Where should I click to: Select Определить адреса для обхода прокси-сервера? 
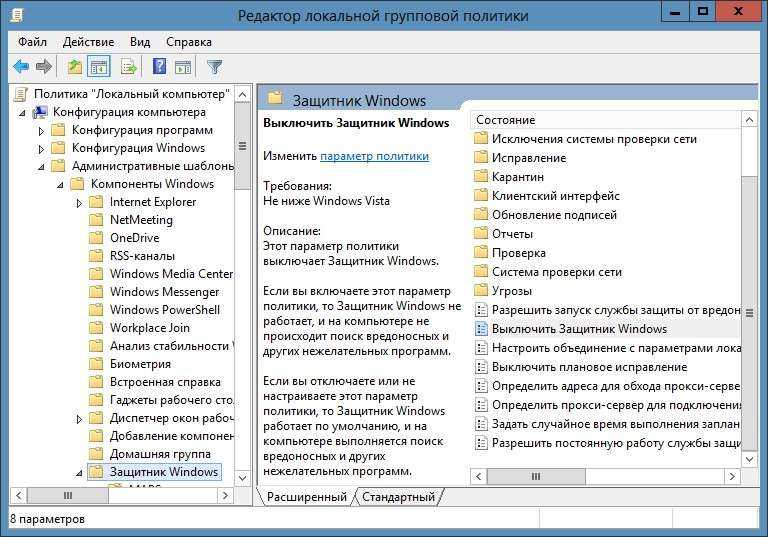point(616,386)
